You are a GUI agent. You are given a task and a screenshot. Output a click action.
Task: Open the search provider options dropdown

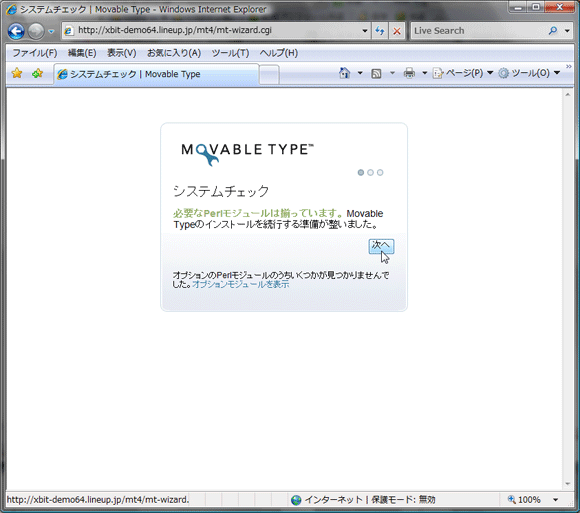click(567, 31)
